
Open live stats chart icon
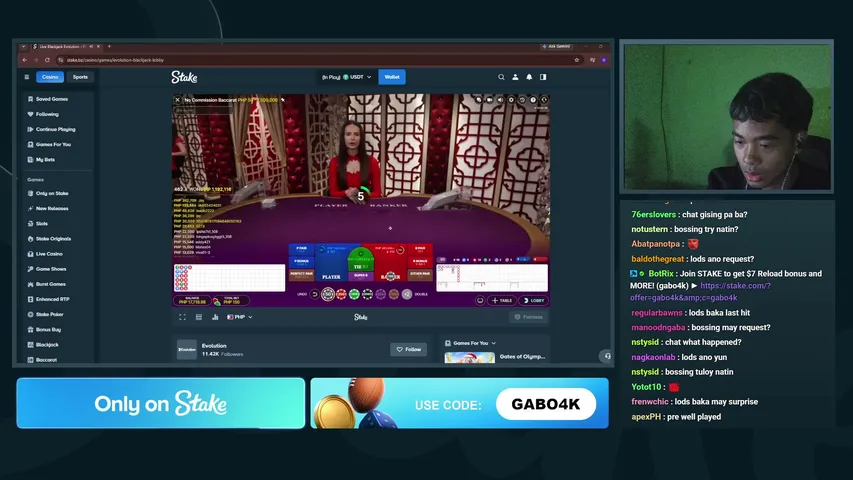(x=215, y=317)
